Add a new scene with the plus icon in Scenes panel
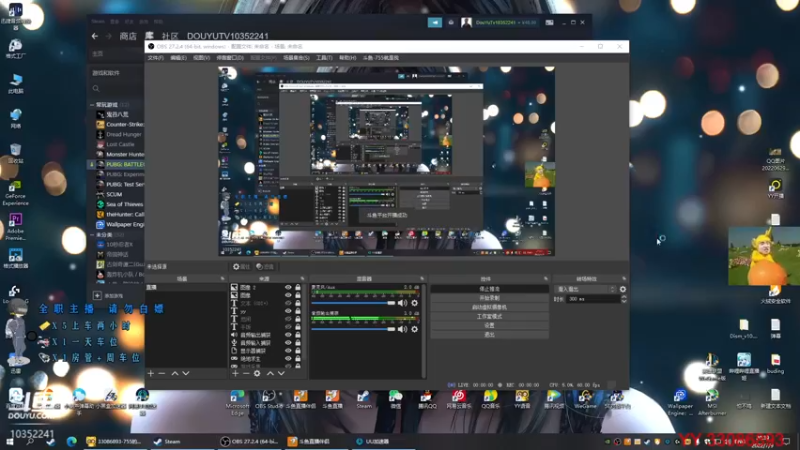 pos(151,373)
